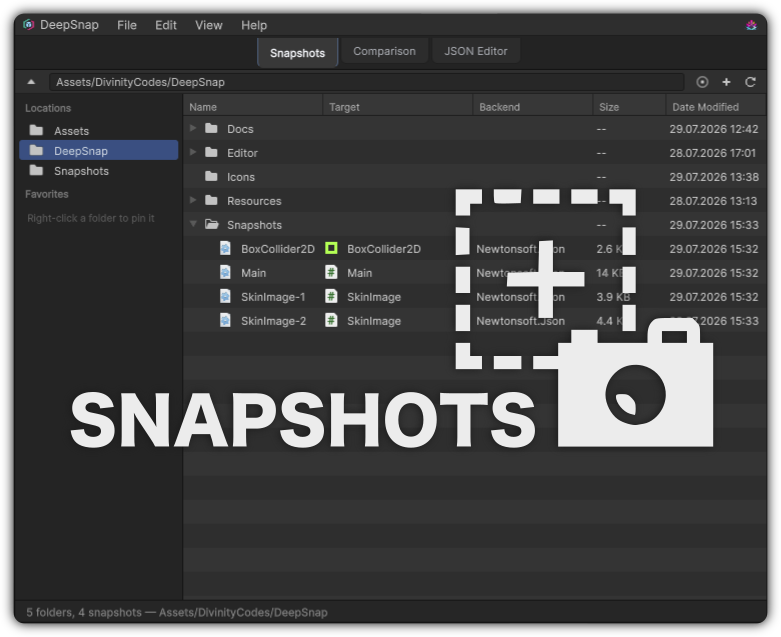Image resolution: width=781 pixels, height=637 pixels.
Task: Sort by the Size column header
Action: [629, 107]
